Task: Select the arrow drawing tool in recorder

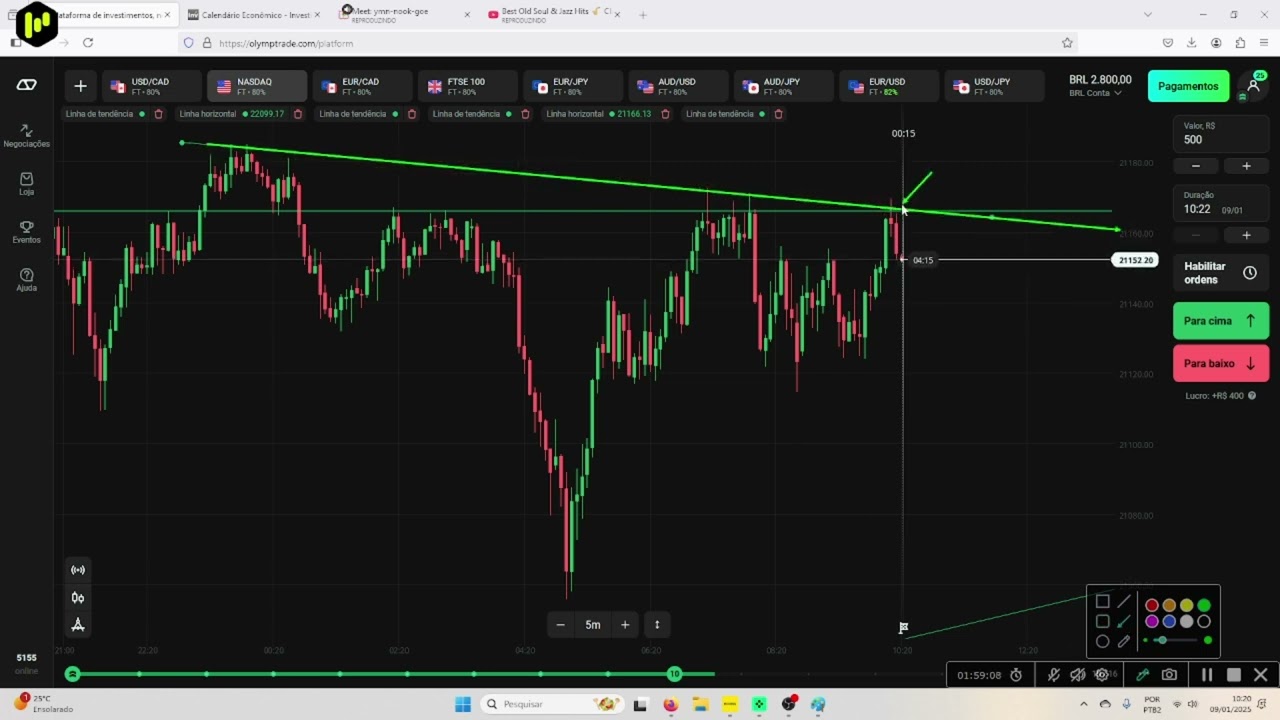Action: coord(1124,622)
